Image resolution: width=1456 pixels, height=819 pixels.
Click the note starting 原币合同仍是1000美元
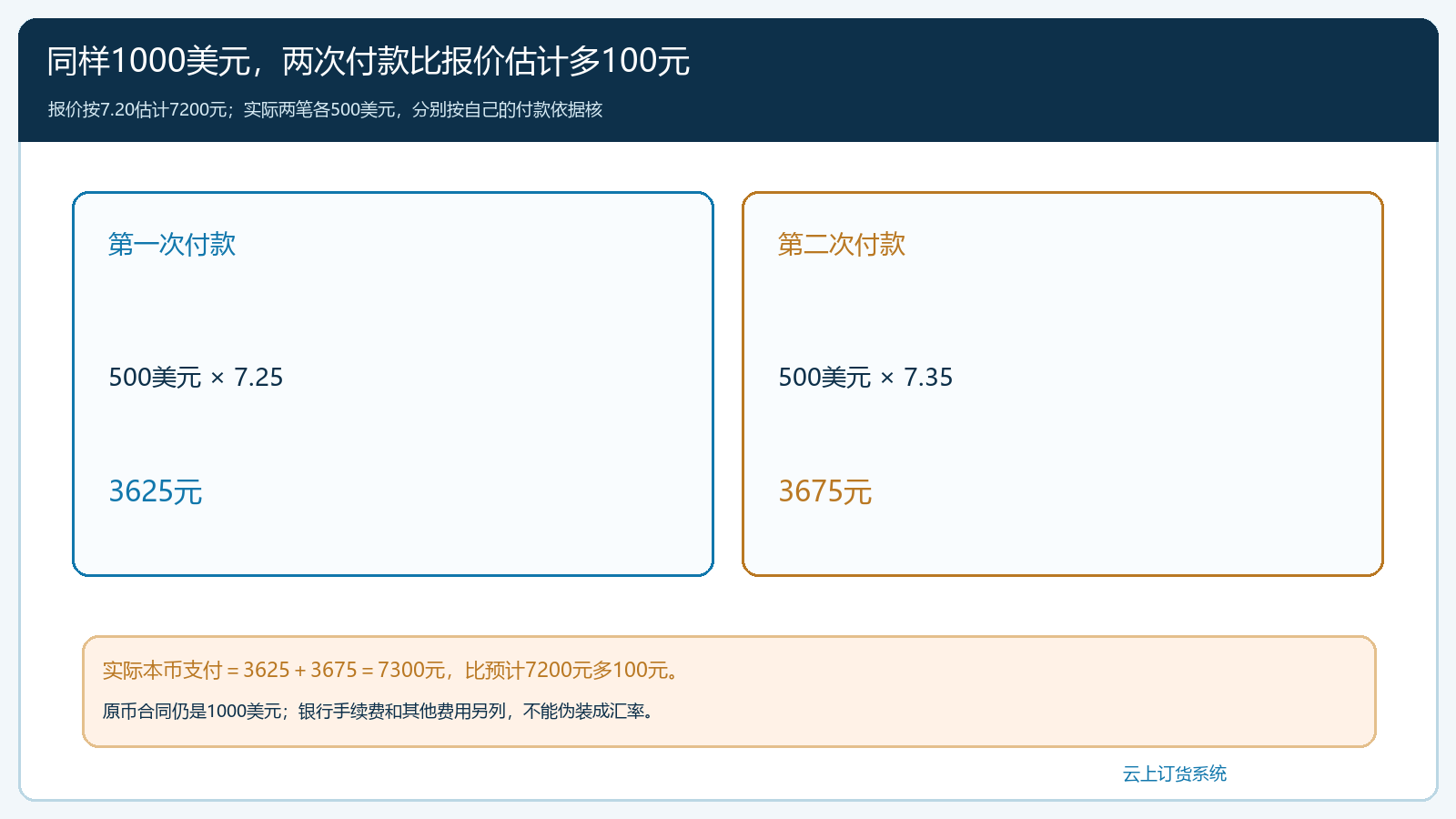pos(379,711)
